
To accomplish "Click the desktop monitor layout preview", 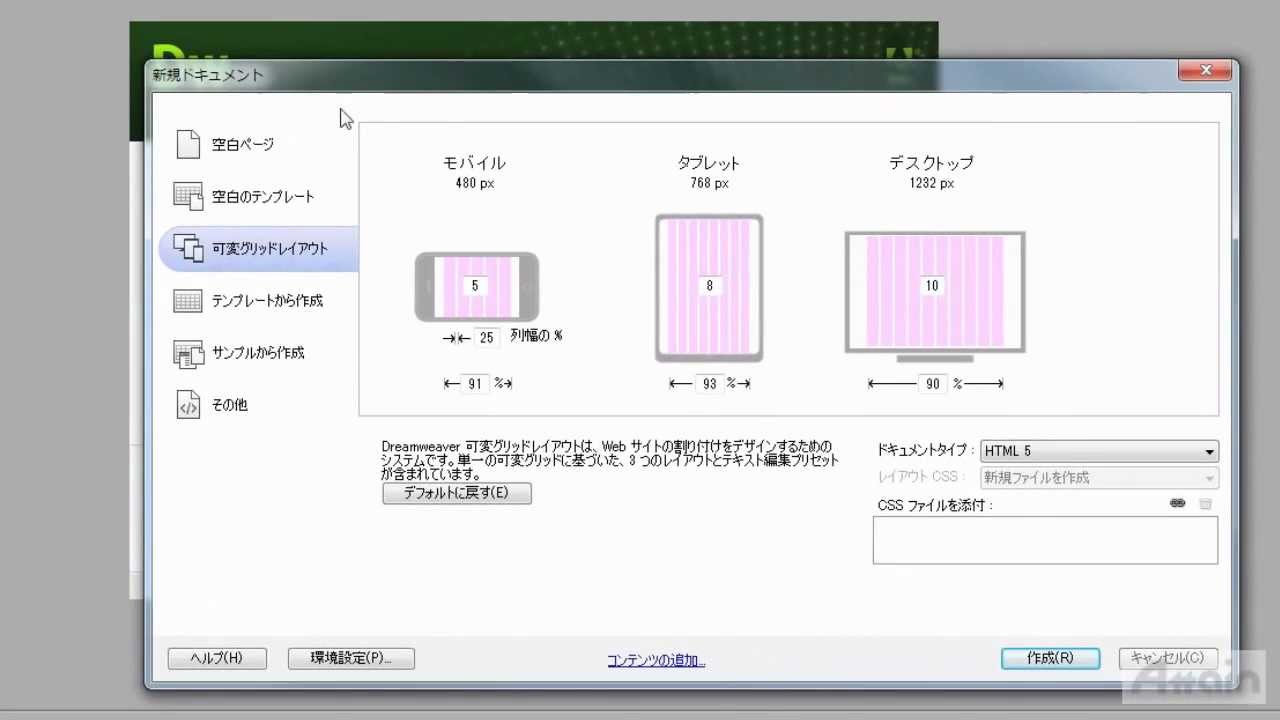I will point(935,297).
